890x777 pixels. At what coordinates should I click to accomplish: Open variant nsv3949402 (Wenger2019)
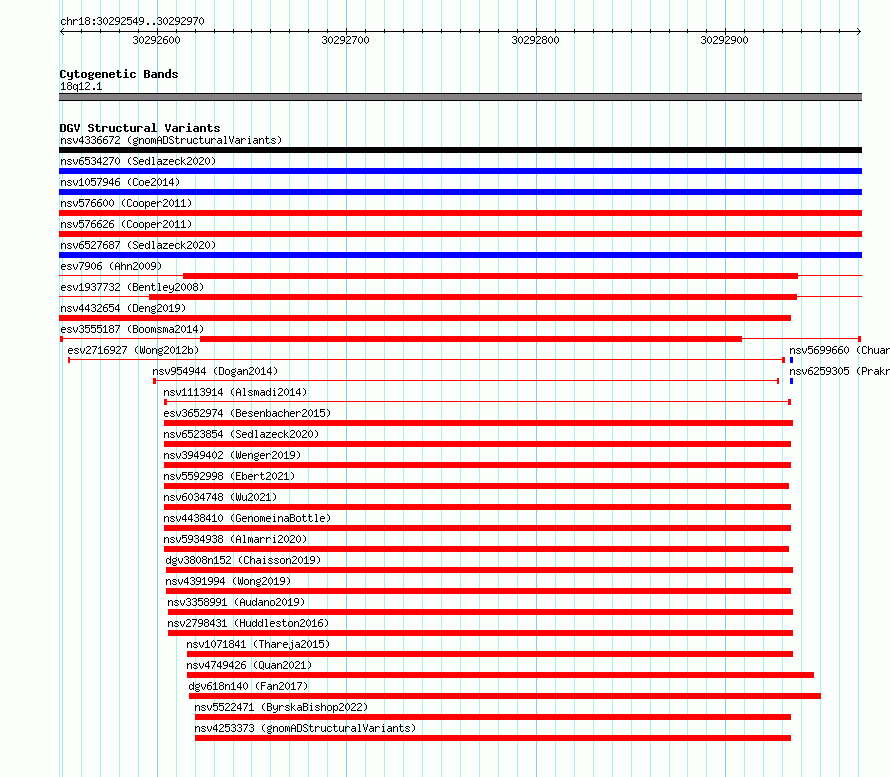click(232, 455)
